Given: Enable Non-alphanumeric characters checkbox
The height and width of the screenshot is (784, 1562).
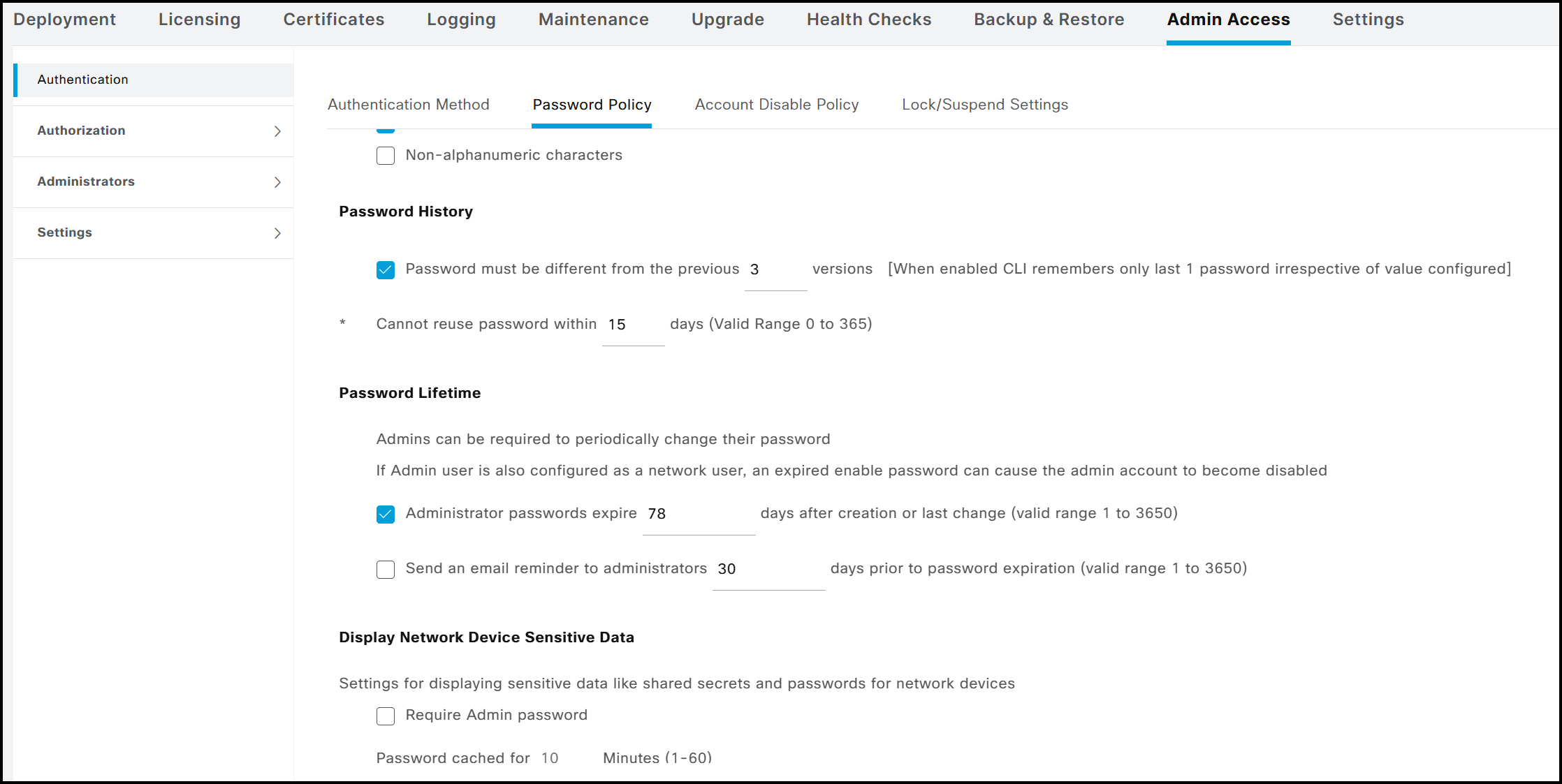Looking at the screenshot, I should [x=386, y=156].
